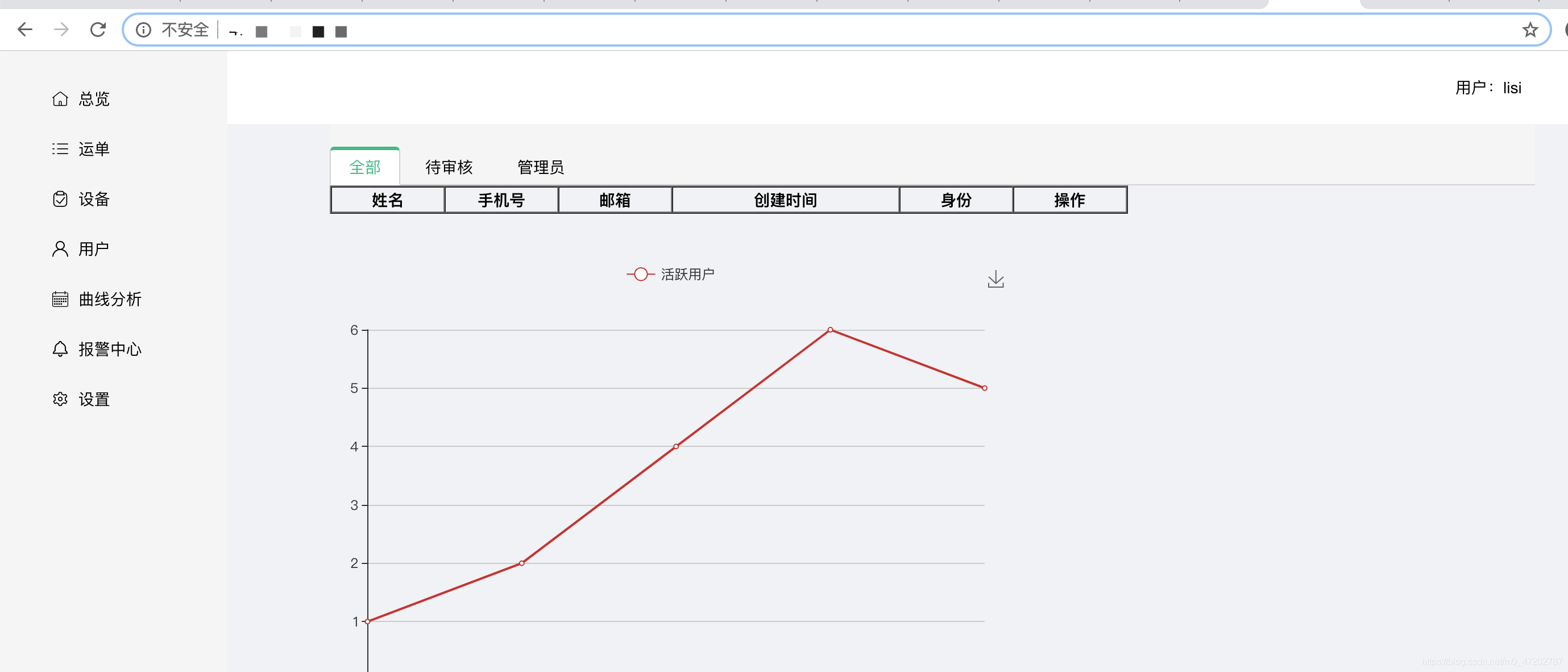Click the 不安全 security label
This screenshot has height=672, width=1568.
click(x=185, y=30)
